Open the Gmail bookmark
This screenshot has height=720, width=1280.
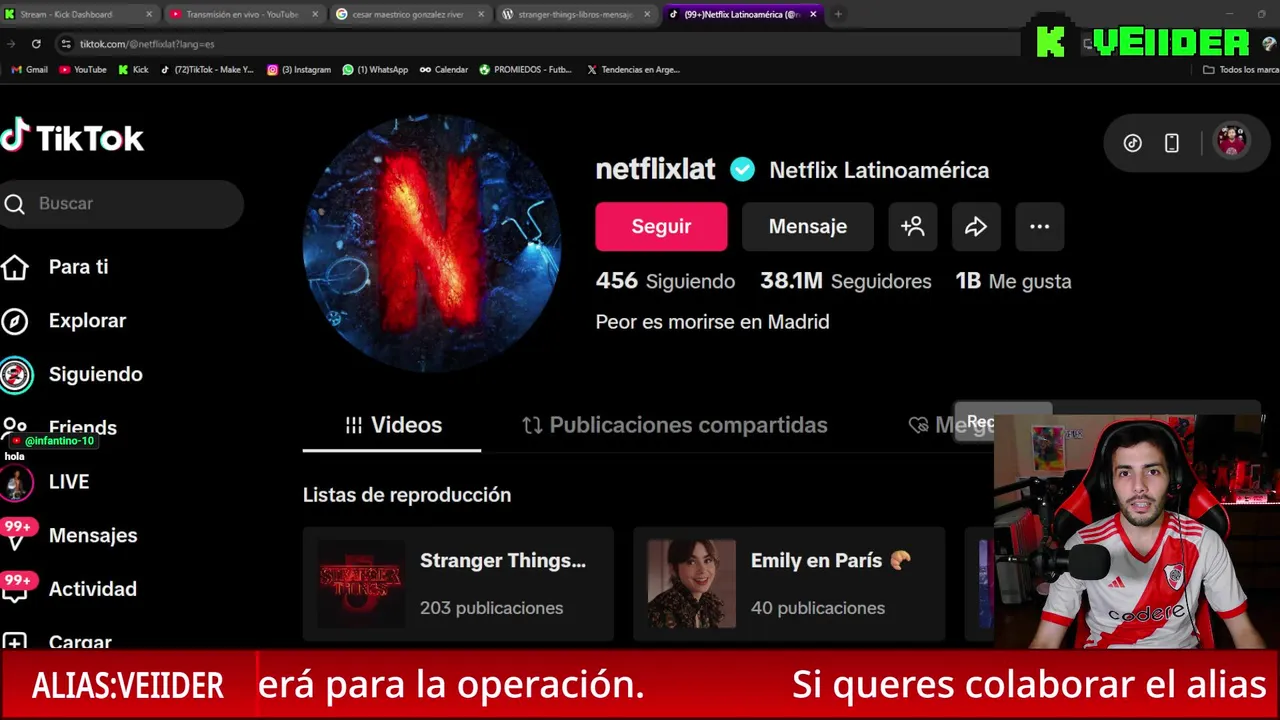[29, 70]
